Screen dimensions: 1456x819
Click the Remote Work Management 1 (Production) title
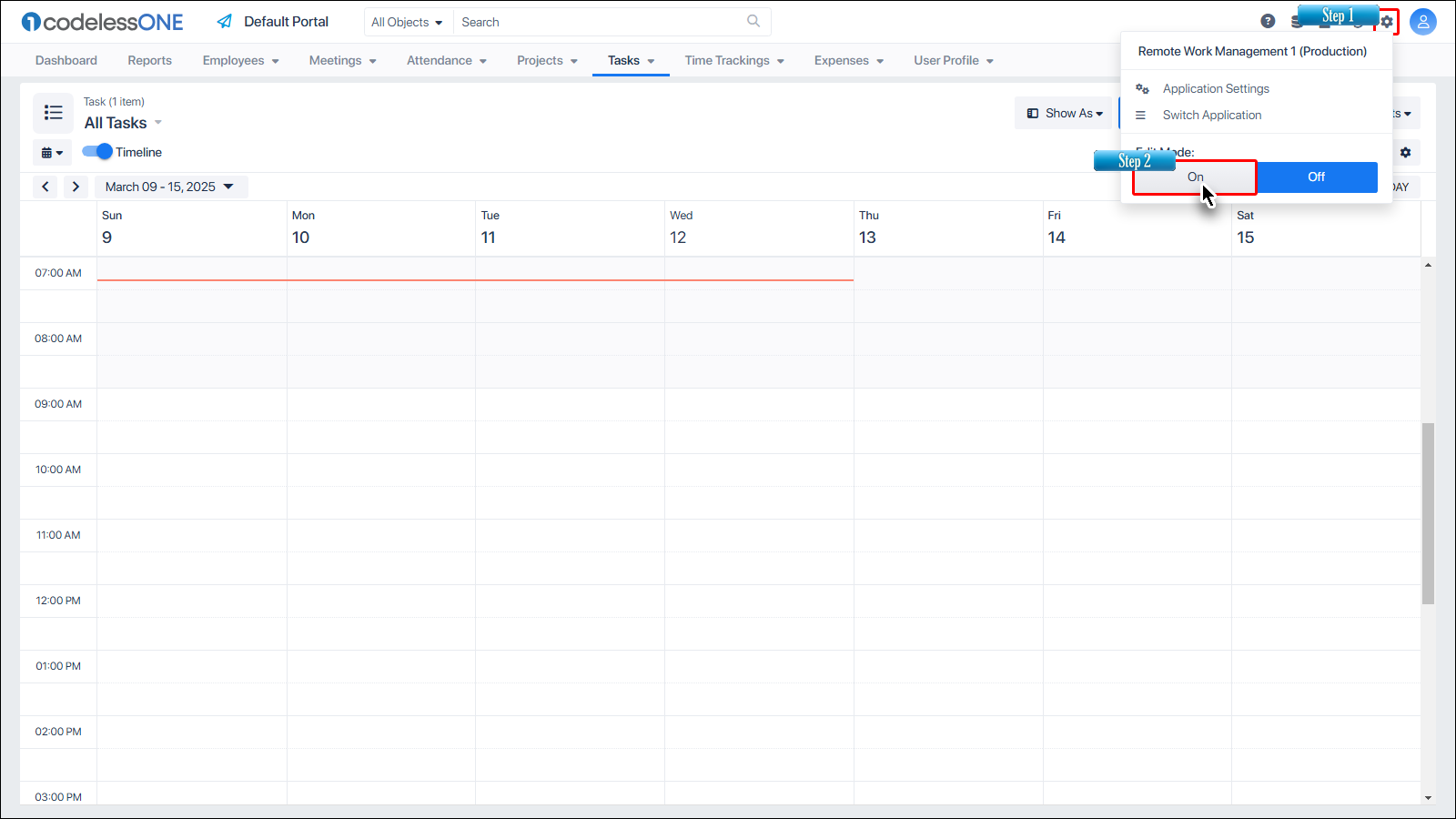point(1252,52)
